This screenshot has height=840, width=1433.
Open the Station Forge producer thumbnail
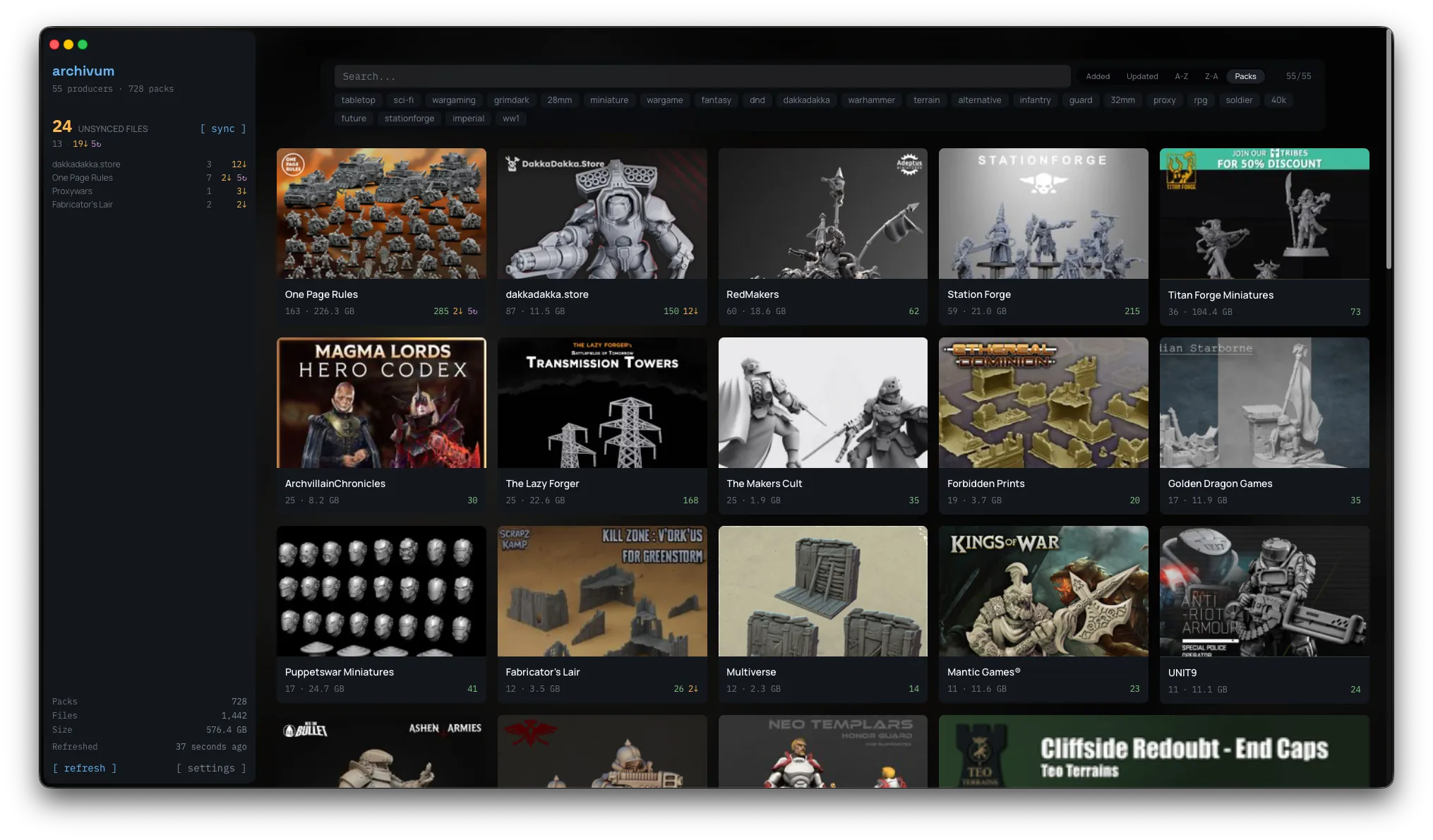[1043, 213]
